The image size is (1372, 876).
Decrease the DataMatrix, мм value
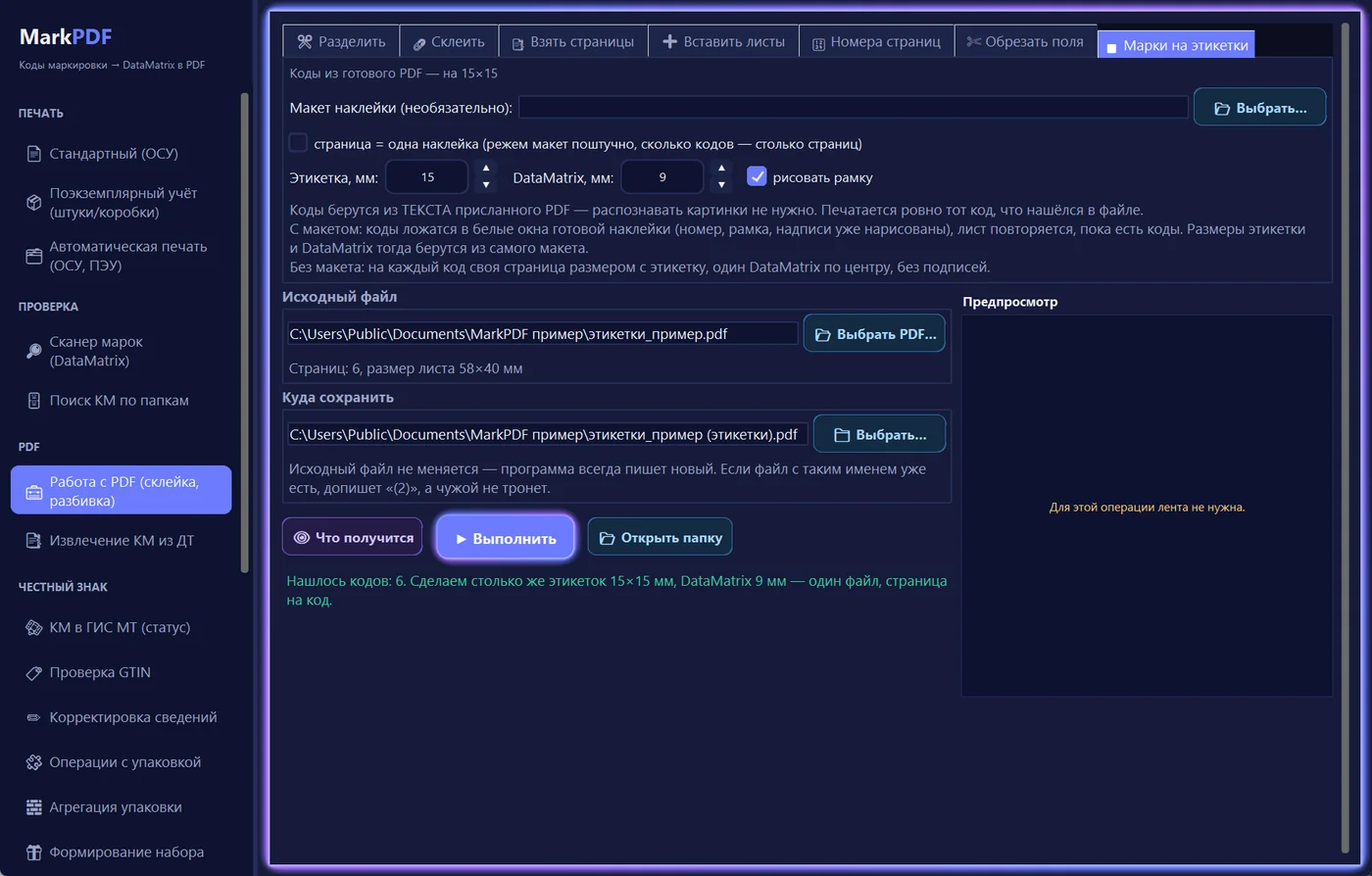click(x=722, y=185)
